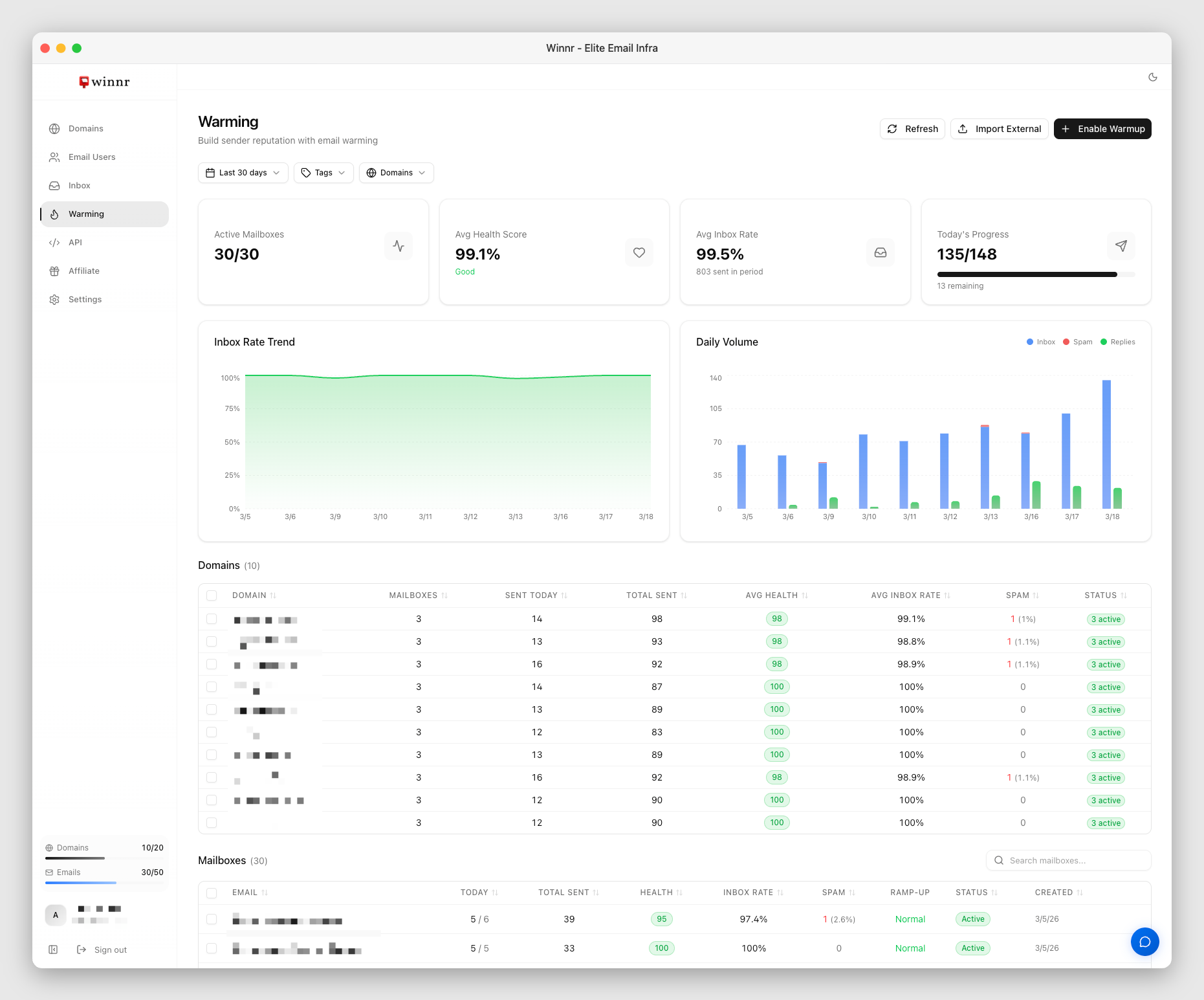Click the Affiliate gift icon
This screenshot has height=1000, width=1204.
[x=55, y=271]
